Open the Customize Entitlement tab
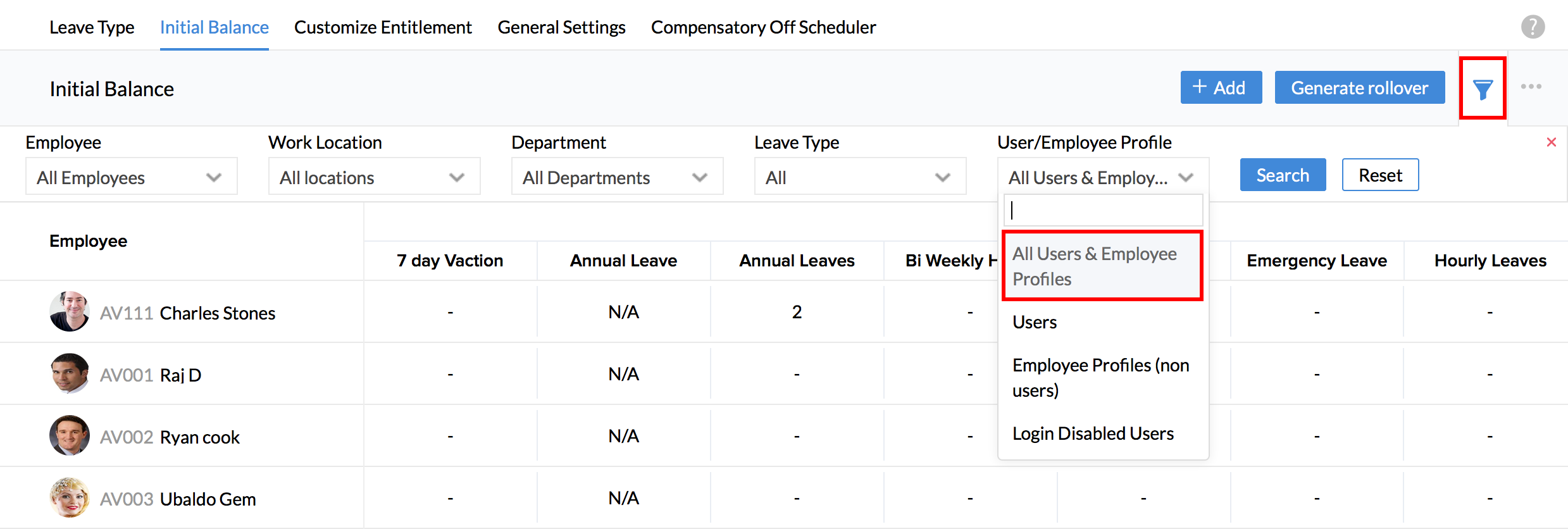Viewport: 1568px width, 529px height. [383, 27]
